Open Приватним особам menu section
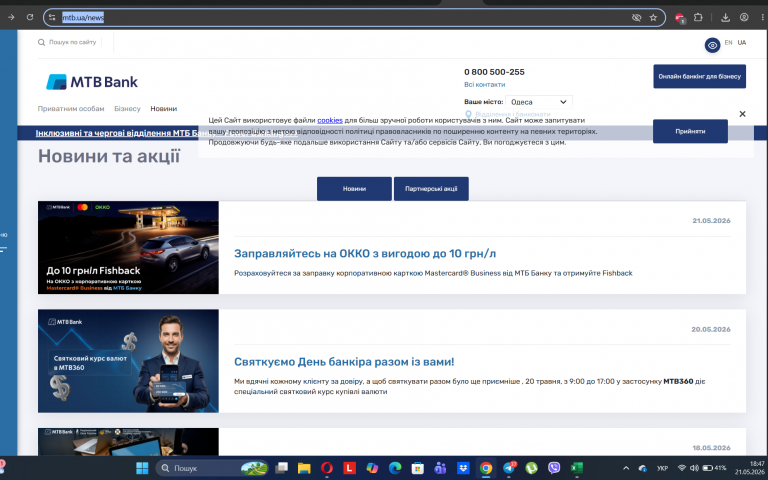The image size is (768, 480). point(71,109)
